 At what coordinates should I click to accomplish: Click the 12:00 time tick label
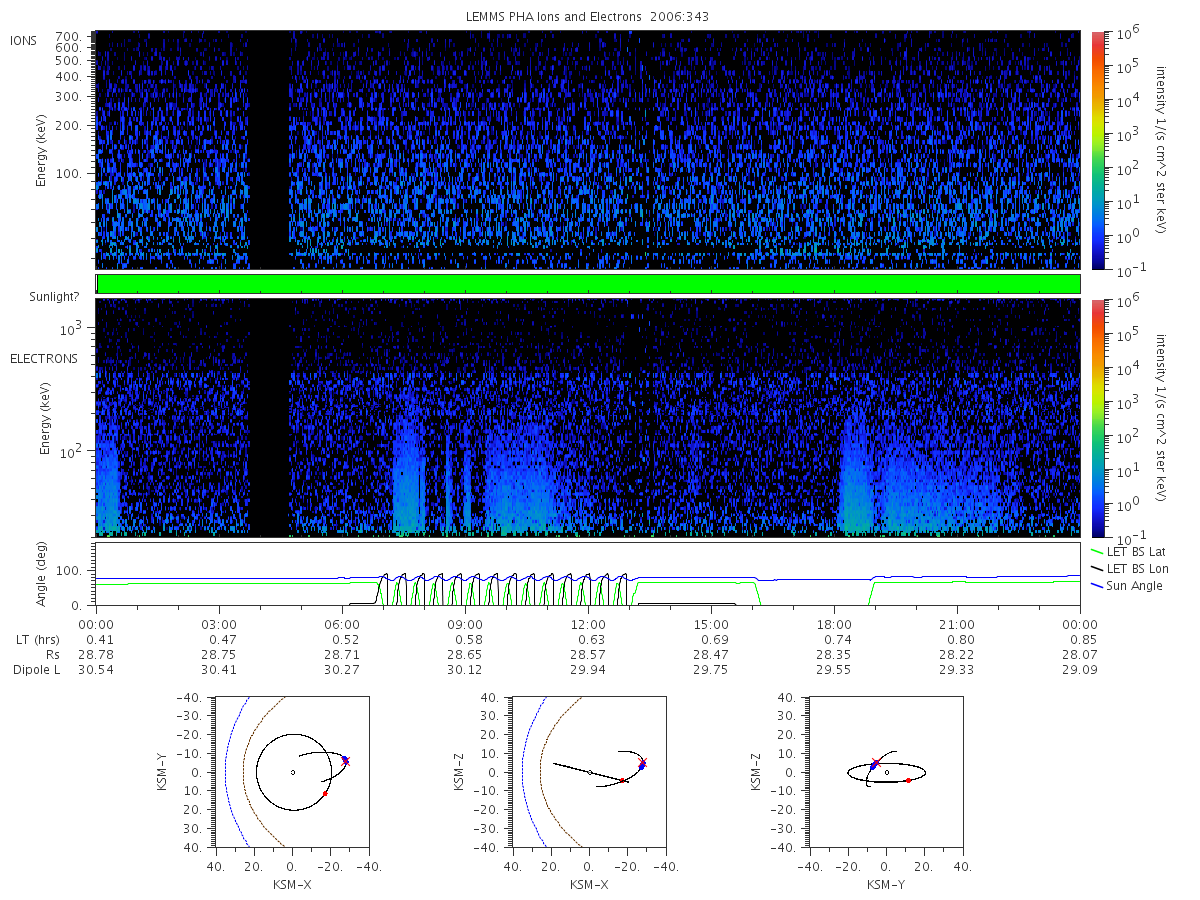click(x=588, y=623)
